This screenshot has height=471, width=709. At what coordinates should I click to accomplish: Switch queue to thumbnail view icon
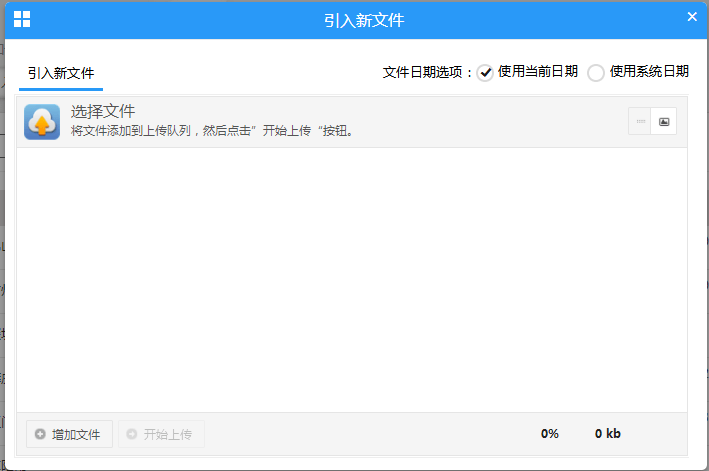click(x=664, y=121)
